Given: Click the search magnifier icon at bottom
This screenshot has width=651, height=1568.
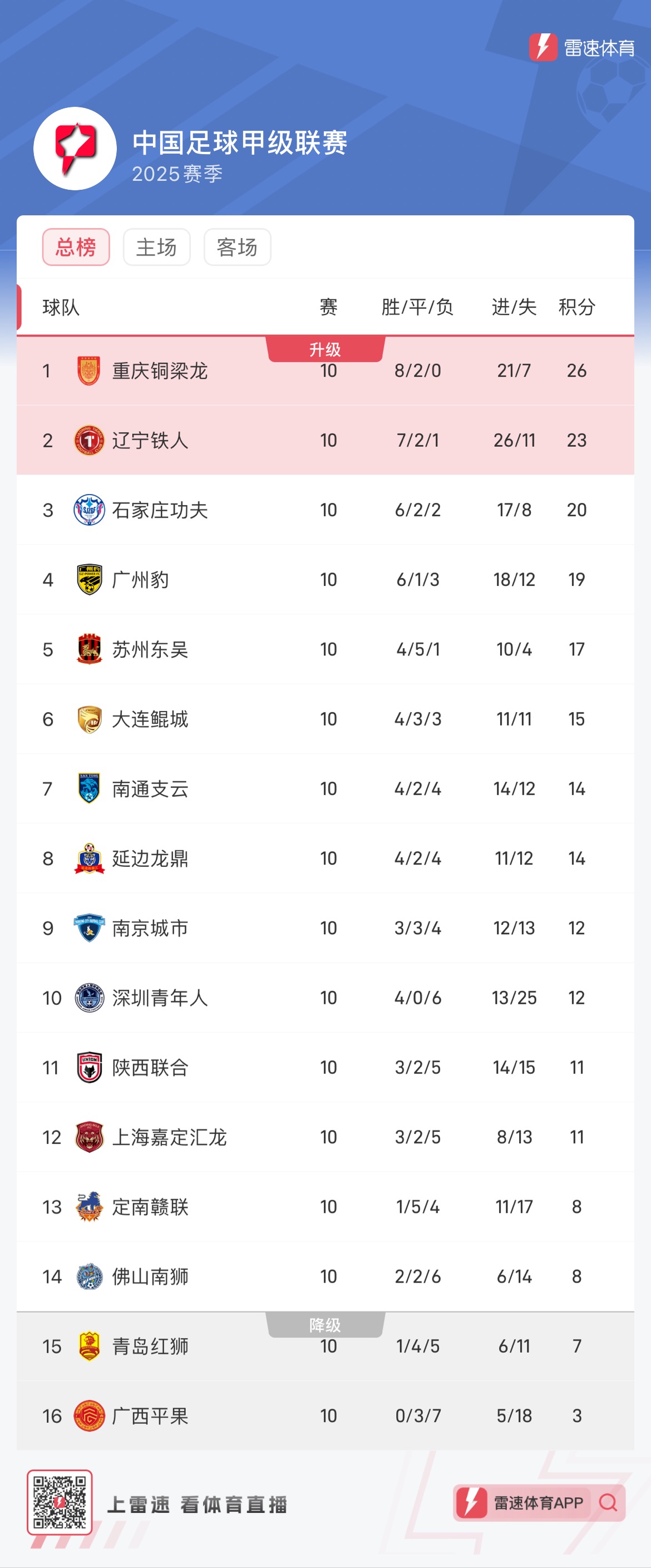Looking at the screenshot, I should pos(608,1503).
